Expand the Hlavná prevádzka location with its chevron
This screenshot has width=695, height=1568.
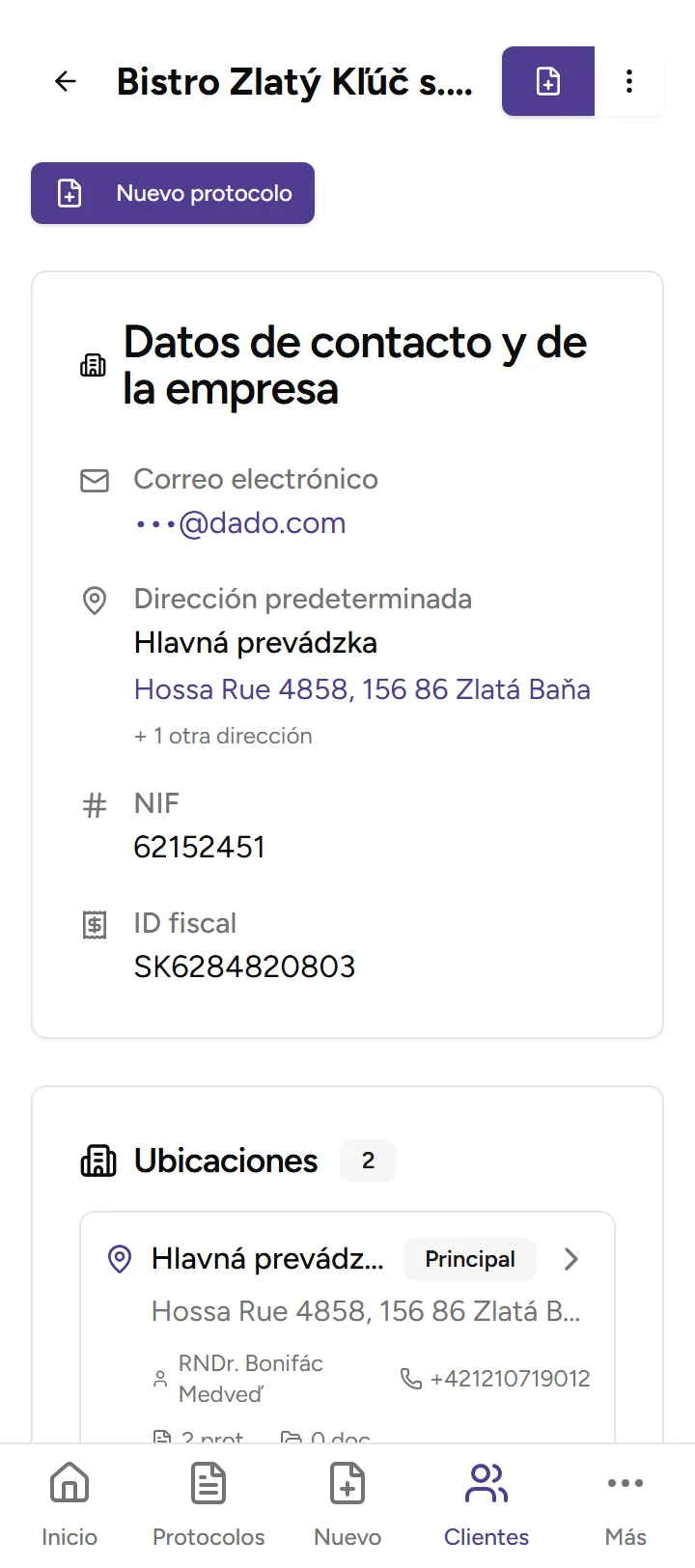(x=571, y=1259)
